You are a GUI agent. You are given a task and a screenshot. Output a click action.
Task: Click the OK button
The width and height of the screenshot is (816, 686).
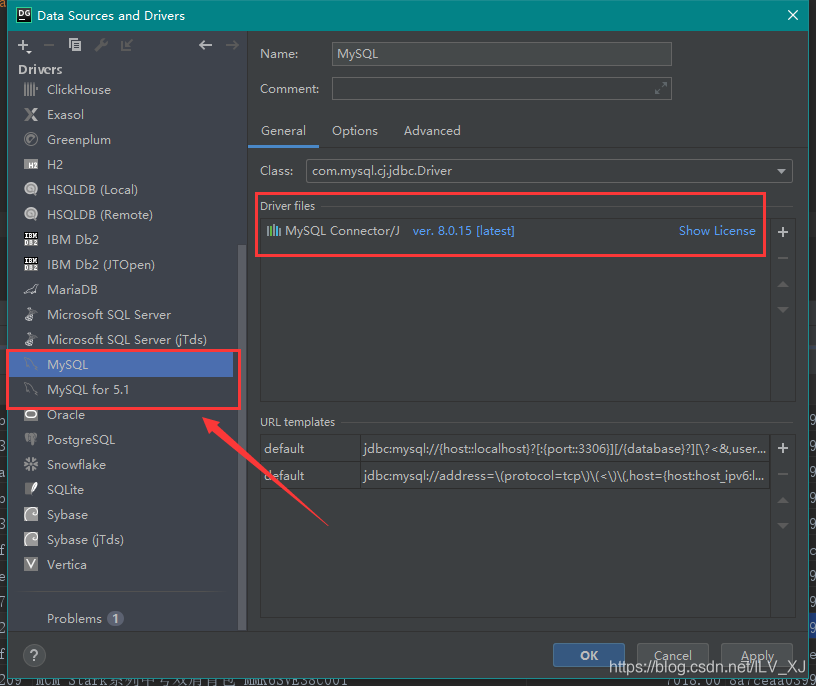coord(589,655)
